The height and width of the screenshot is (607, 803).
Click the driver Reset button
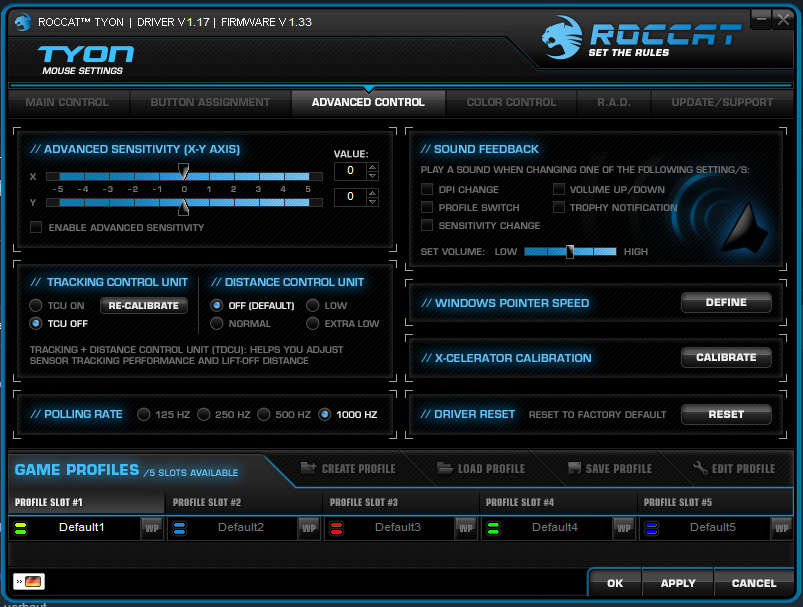[726, 414]
